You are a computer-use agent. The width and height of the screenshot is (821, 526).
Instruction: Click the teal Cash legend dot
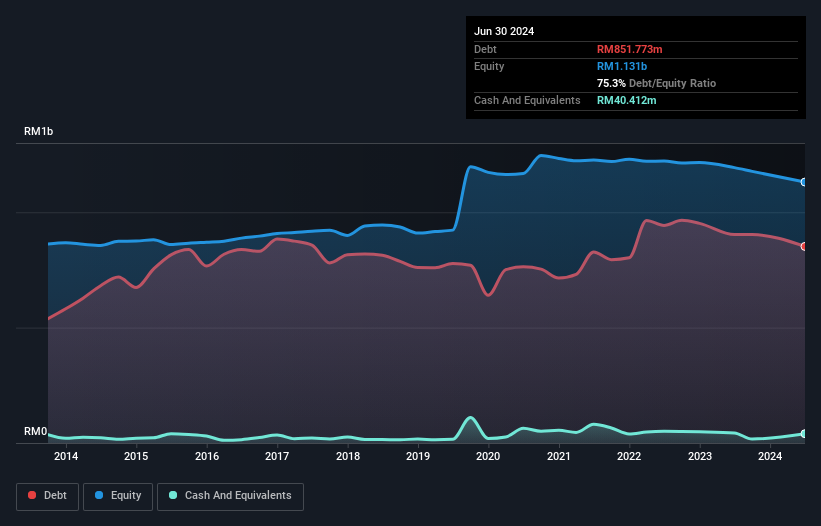point(173,495)
